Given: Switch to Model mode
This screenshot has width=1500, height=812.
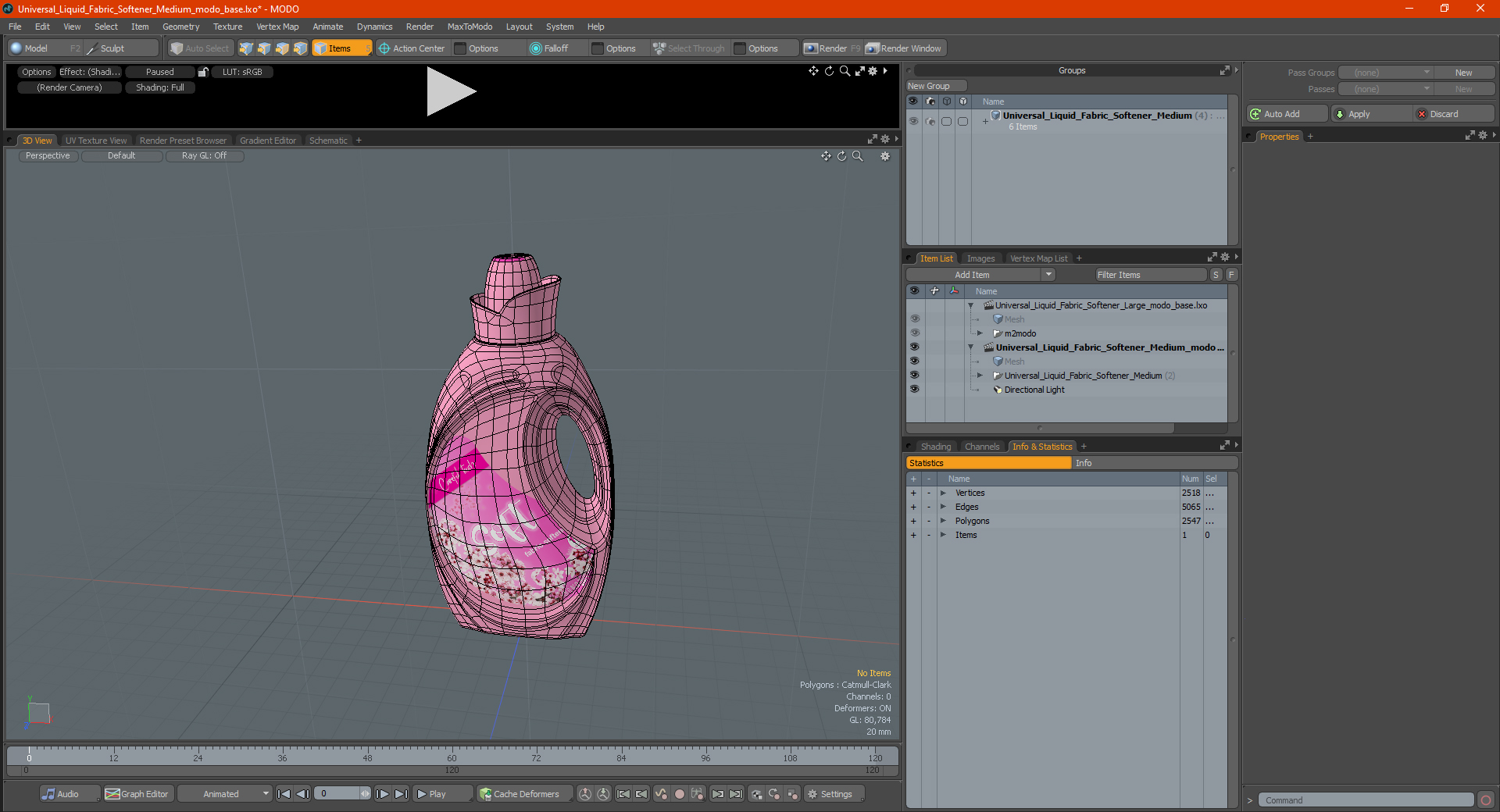Looking at the screenshot, I should click(45, 48).
